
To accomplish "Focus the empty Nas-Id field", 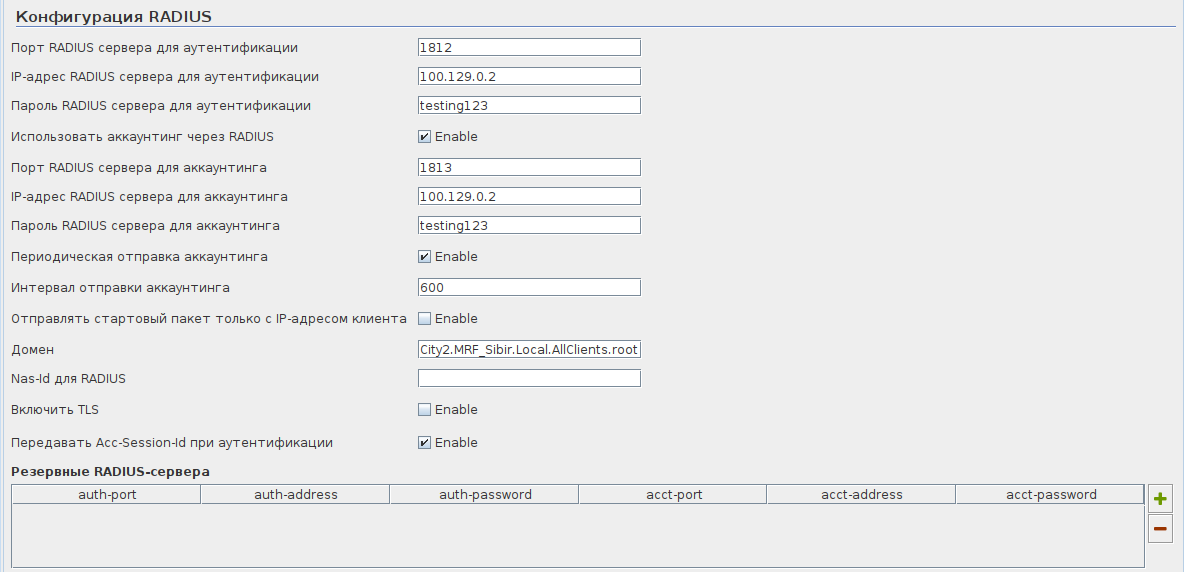I will (529, 378).
